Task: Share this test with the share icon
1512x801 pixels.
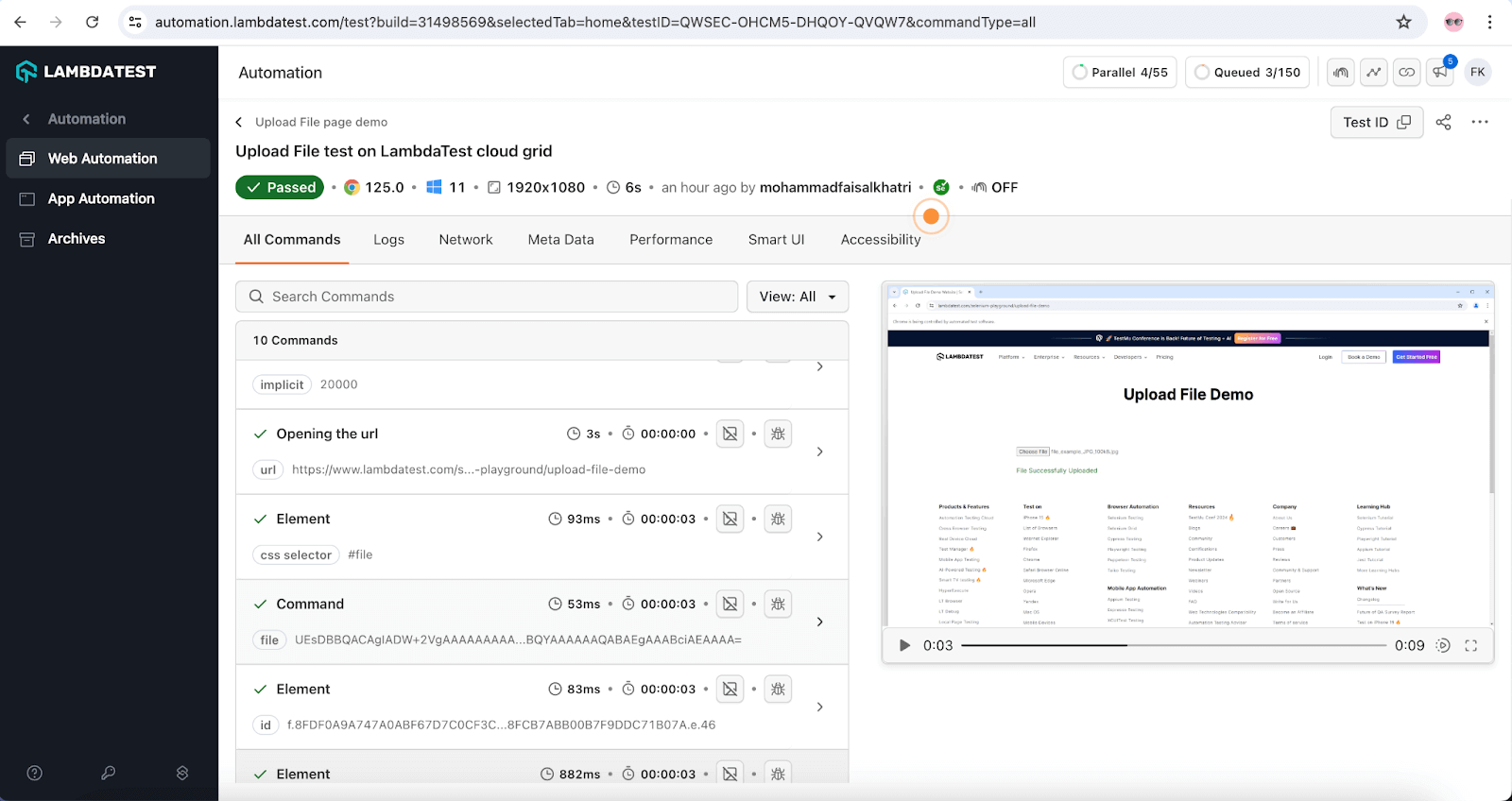Action: (x=1443, y=123)
